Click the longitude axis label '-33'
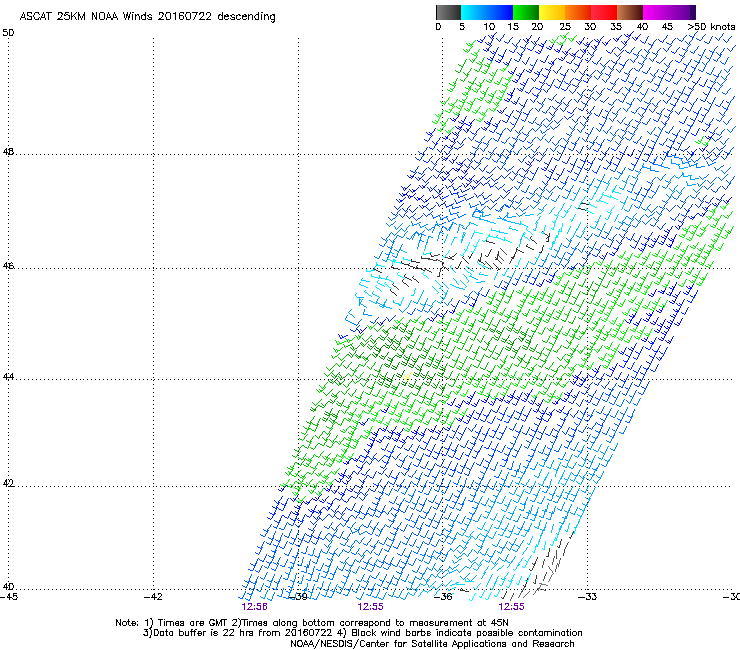 click(x=588, y=597)
